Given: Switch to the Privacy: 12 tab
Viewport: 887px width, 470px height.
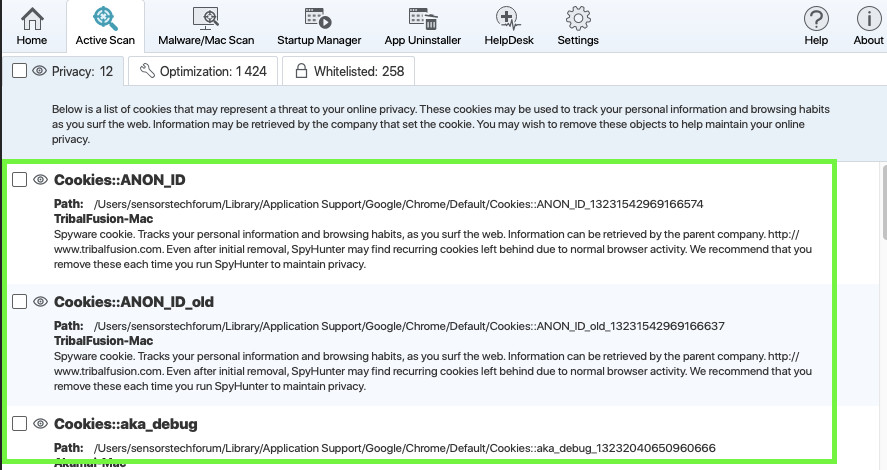Looking at the screenshot, I should [63, 71].
